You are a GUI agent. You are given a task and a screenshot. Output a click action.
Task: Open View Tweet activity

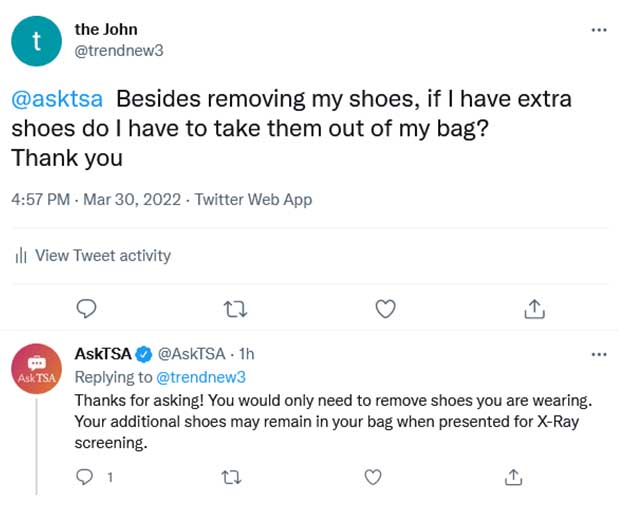(x=93, y=255)
